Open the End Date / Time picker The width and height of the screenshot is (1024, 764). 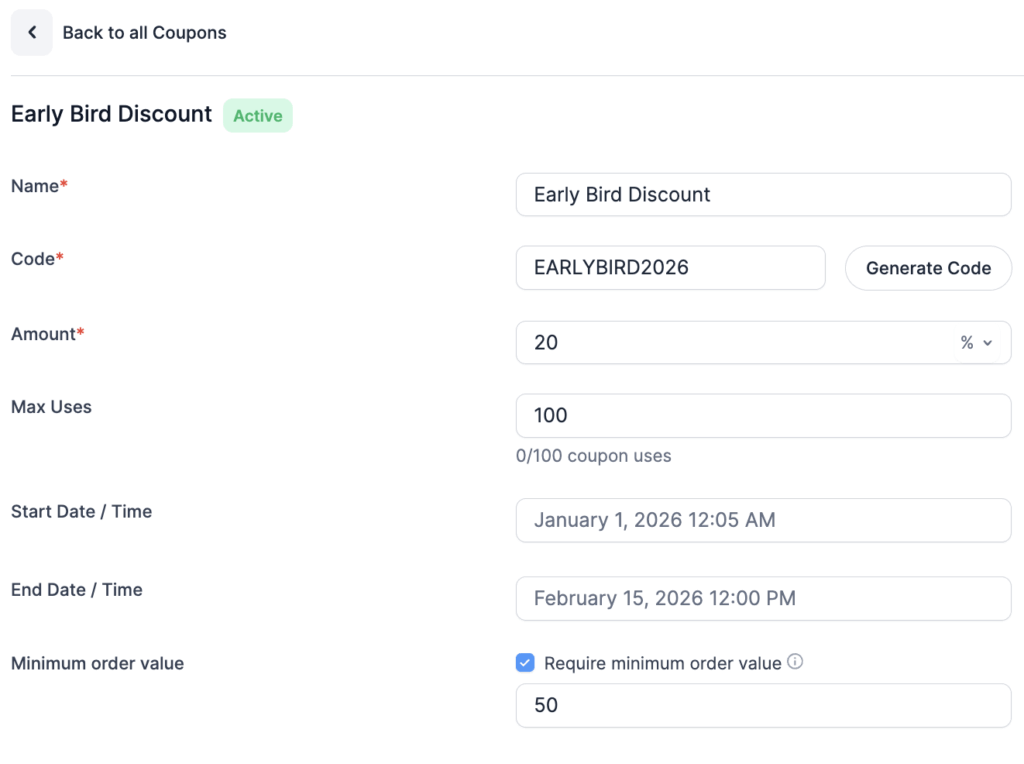[763, 598]
